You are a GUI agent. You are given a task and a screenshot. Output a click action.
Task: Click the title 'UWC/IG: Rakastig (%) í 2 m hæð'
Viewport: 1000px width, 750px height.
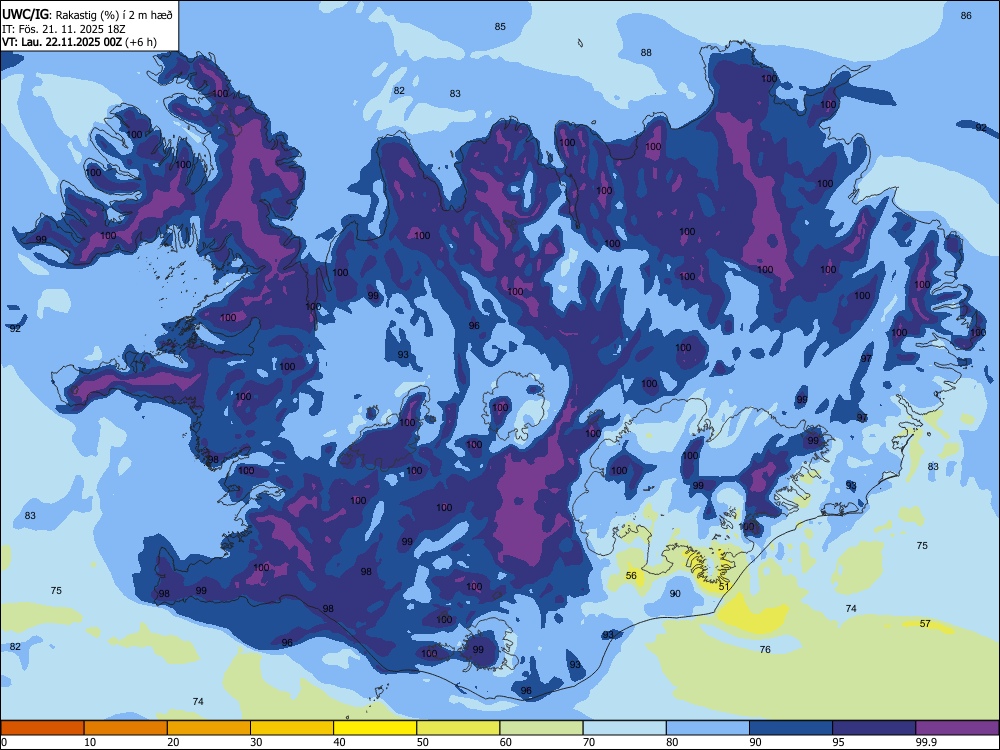[x=87, y=14]
